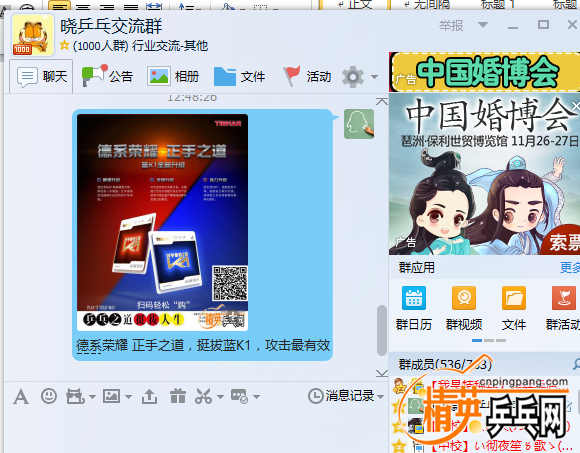Open the Tibhar K1 poster image
Image resolution: width=580 pixels, height=453 pixels.
click(162, 222)
